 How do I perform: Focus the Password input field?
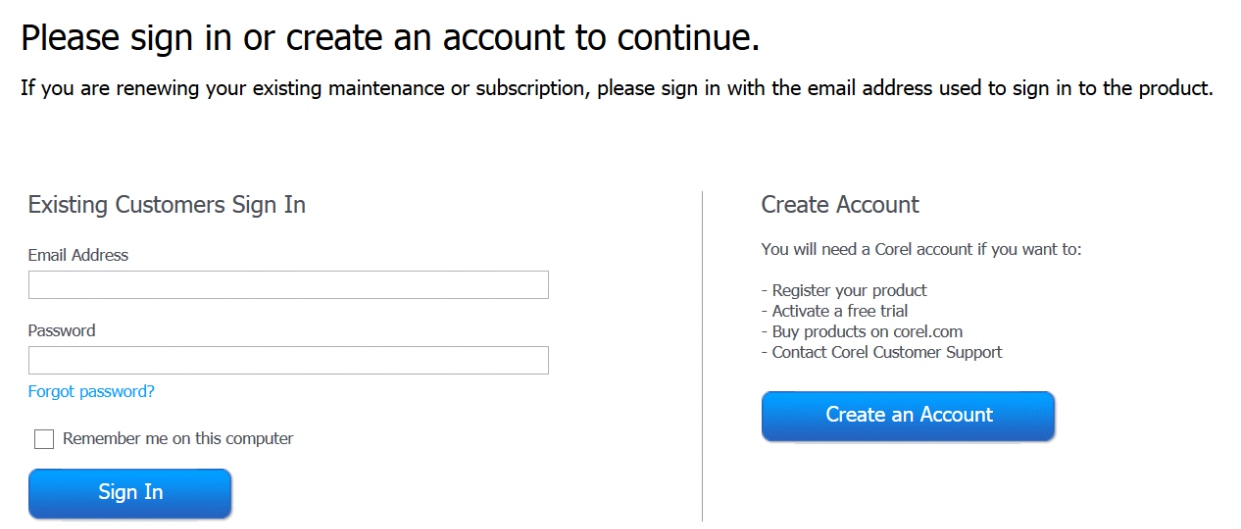pos(288,360)
